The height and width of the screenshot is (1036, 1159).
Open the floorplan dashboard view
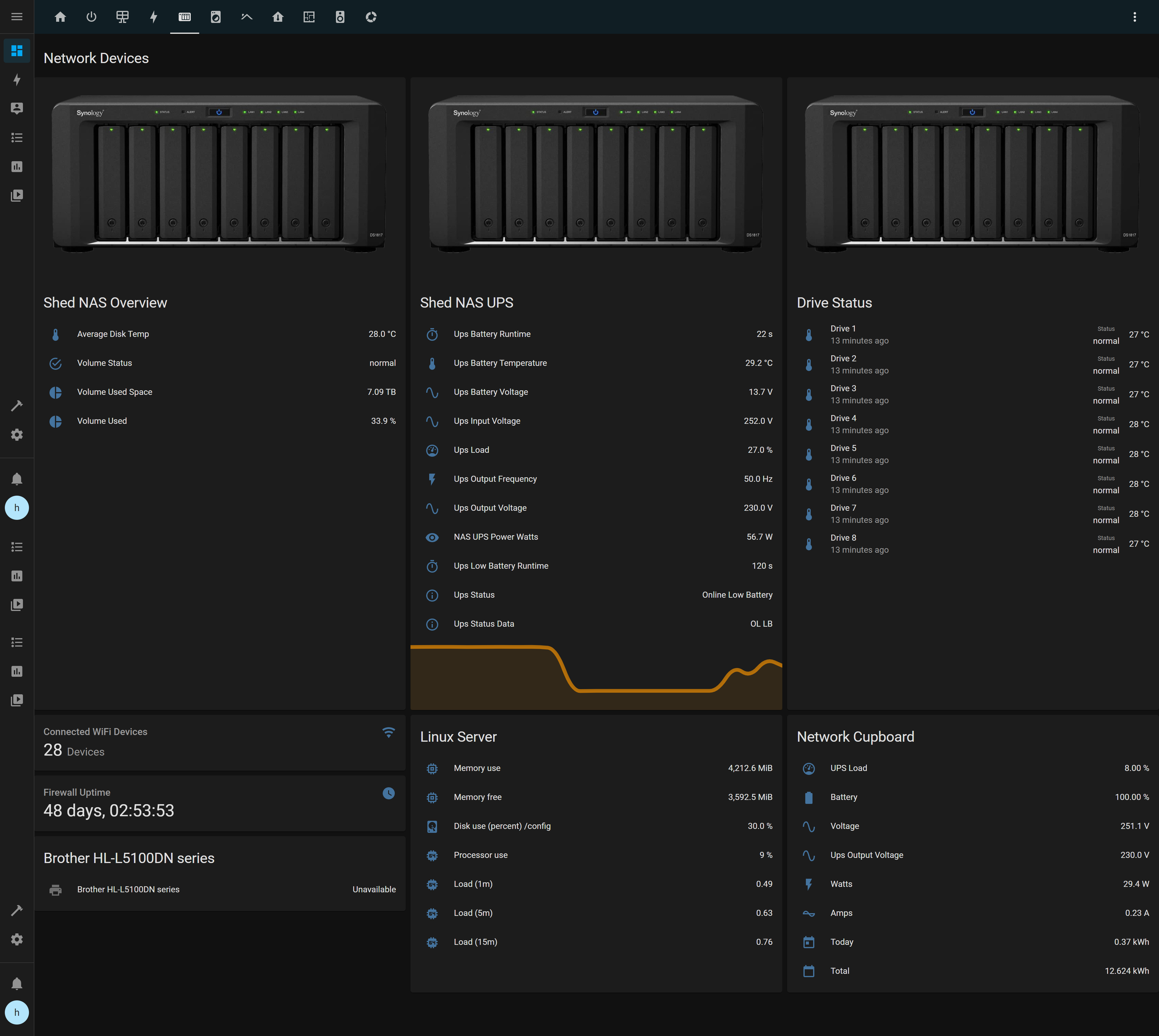[309, 17]
